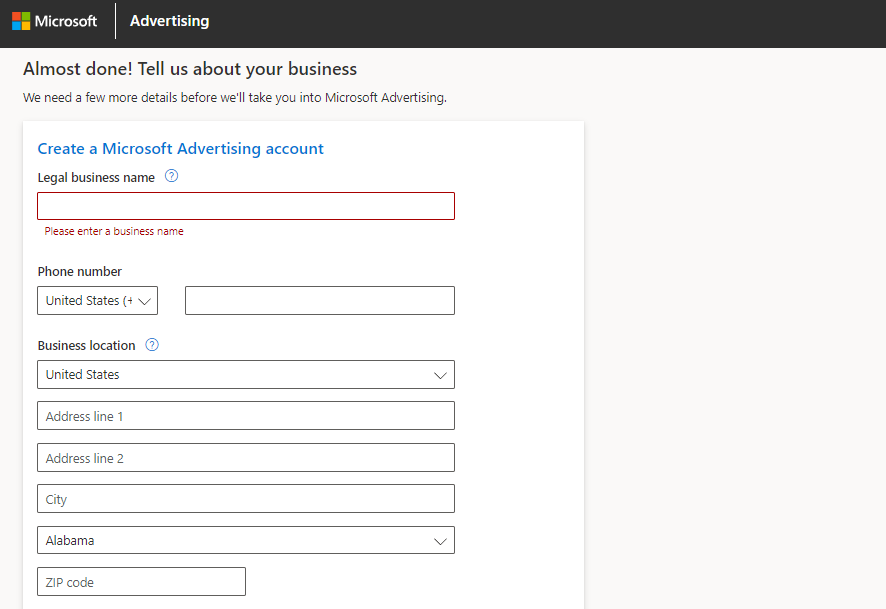This screenshot has width=886, height=609.
Task: Click the Address line 1 field
Action: point(246,416)
